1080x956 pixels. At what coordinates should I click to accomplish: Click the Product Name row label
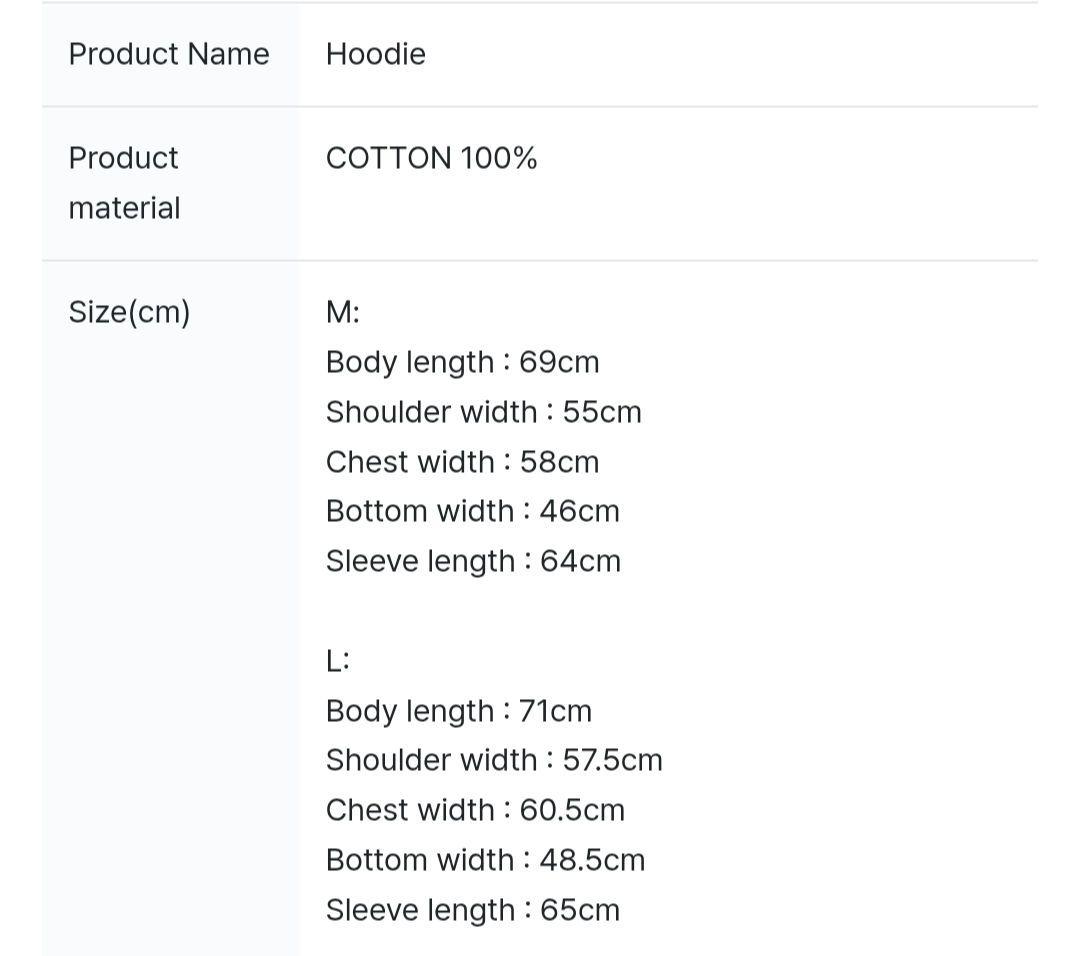[169, 54]
